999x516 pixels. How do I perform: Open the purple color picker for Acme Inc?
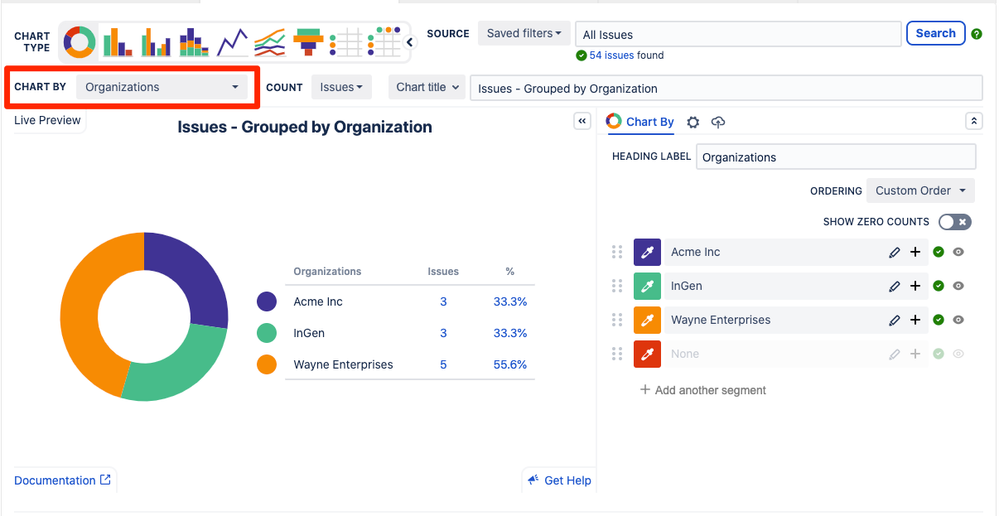(x=647, y=252)
